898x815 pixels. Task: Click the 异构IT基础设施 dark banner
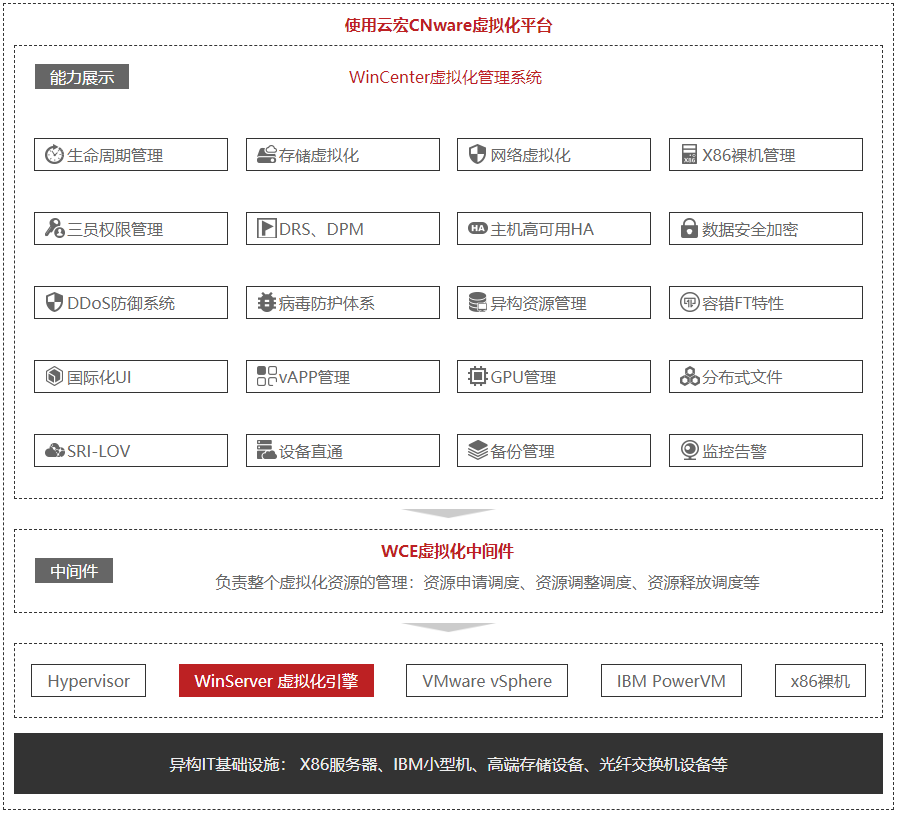coord(448,763)
